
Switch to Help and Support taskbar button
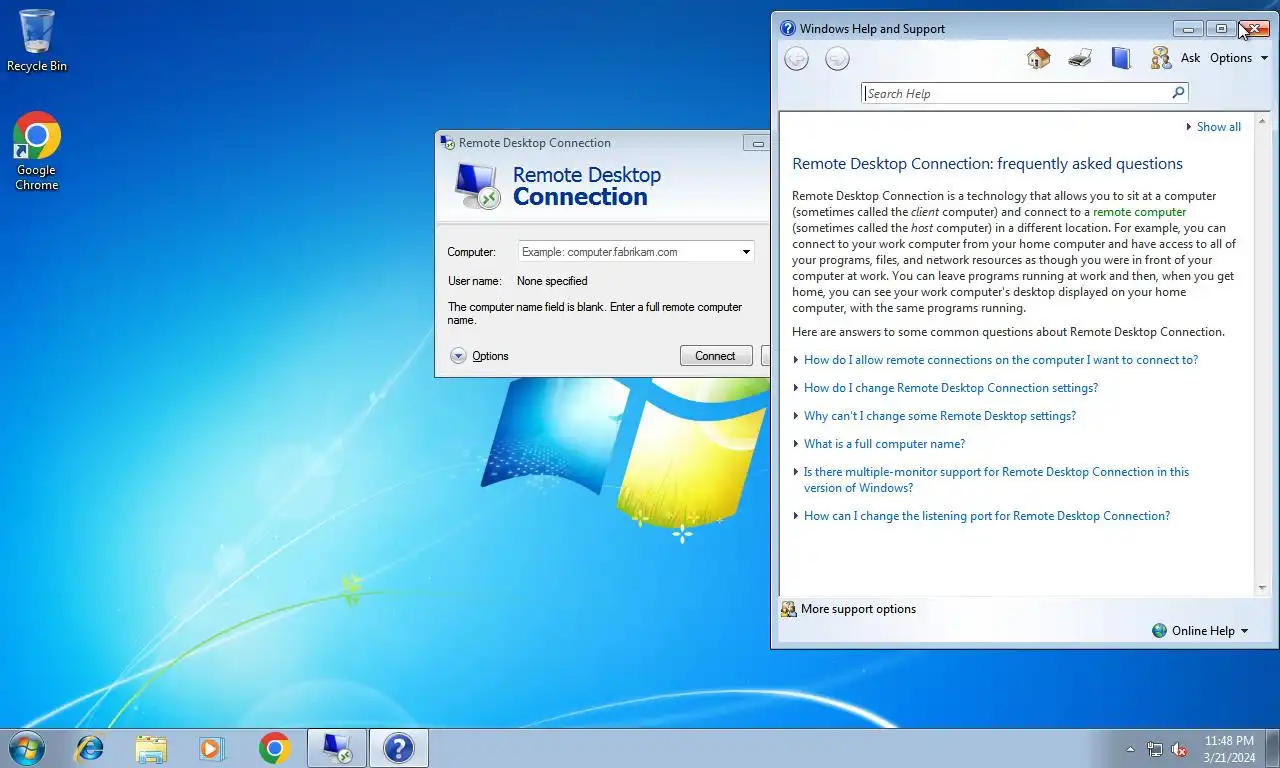click(399, 748)
